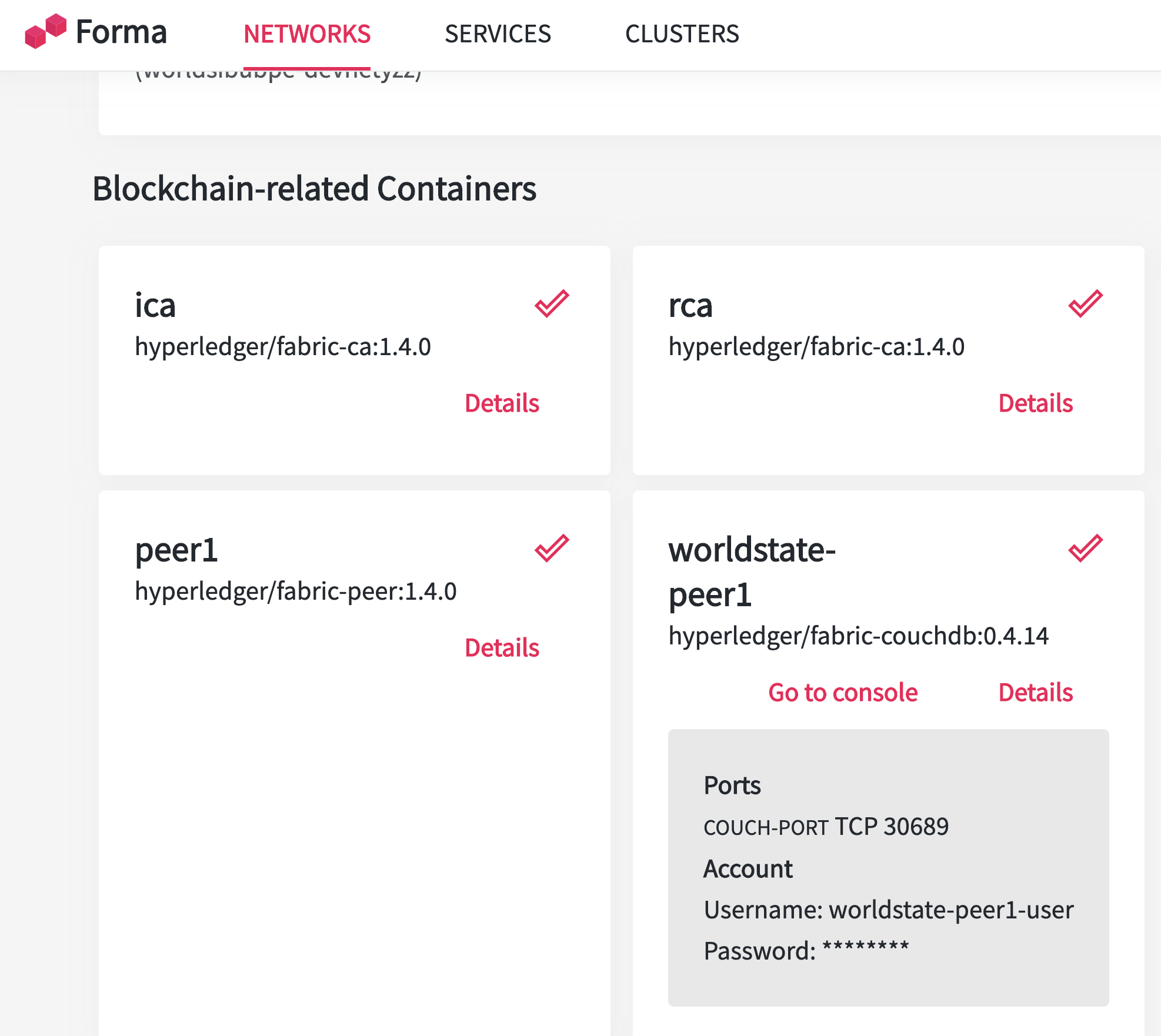
Task: Select ica image hyperledger/fabric-ca:1.4.0 text
Action: (x=283, y=347)
